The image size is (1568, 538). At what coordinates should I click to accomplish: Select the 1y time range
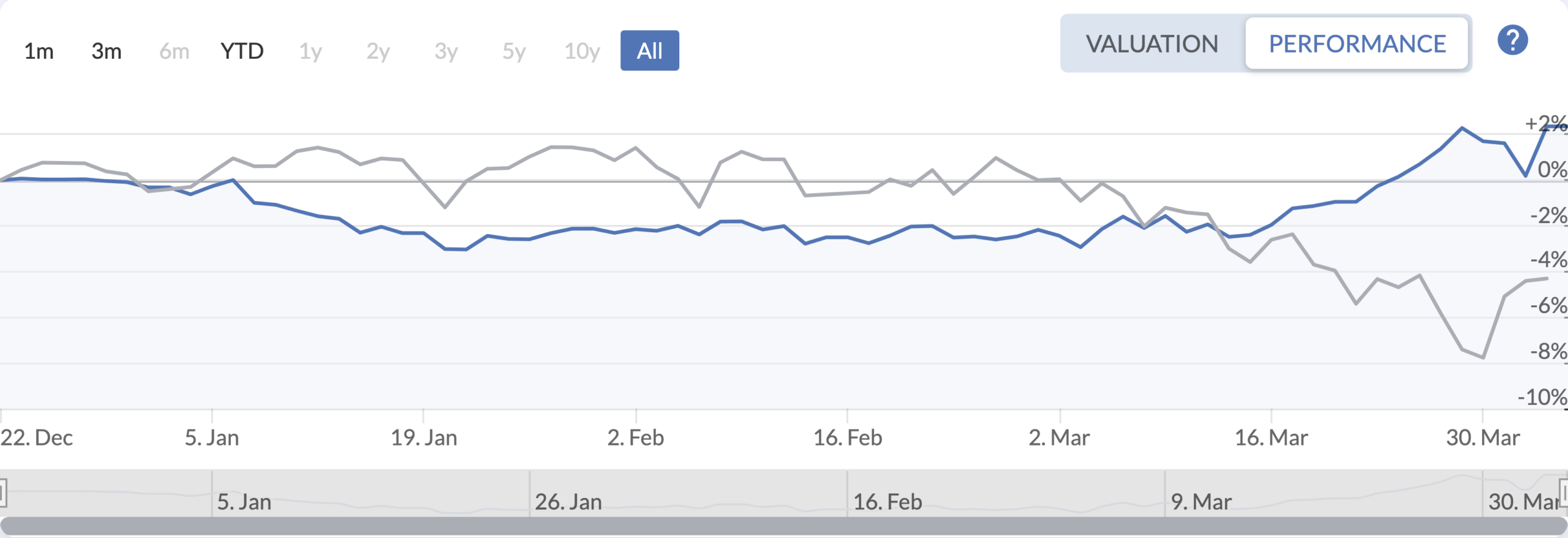click(x=311, y=51)
